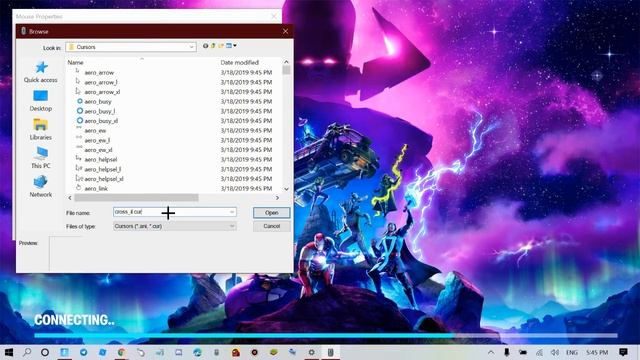Image resolution: width=640 pixels, height=360 pixels.
Task: Open the clock showing 5:45 PM
Action: (597, 352)
